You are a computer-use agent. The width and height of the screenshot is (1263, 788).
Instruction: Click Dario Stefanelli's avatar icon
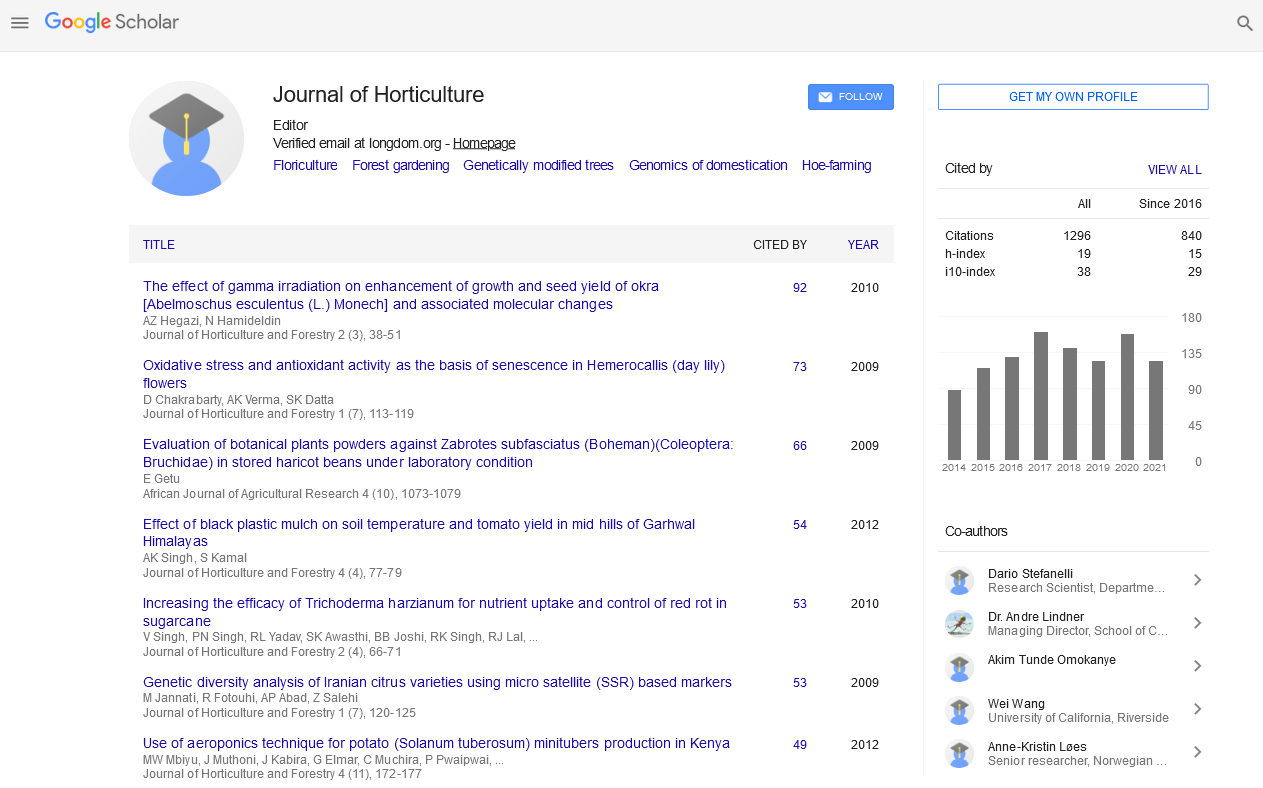[x=960, y=581]
